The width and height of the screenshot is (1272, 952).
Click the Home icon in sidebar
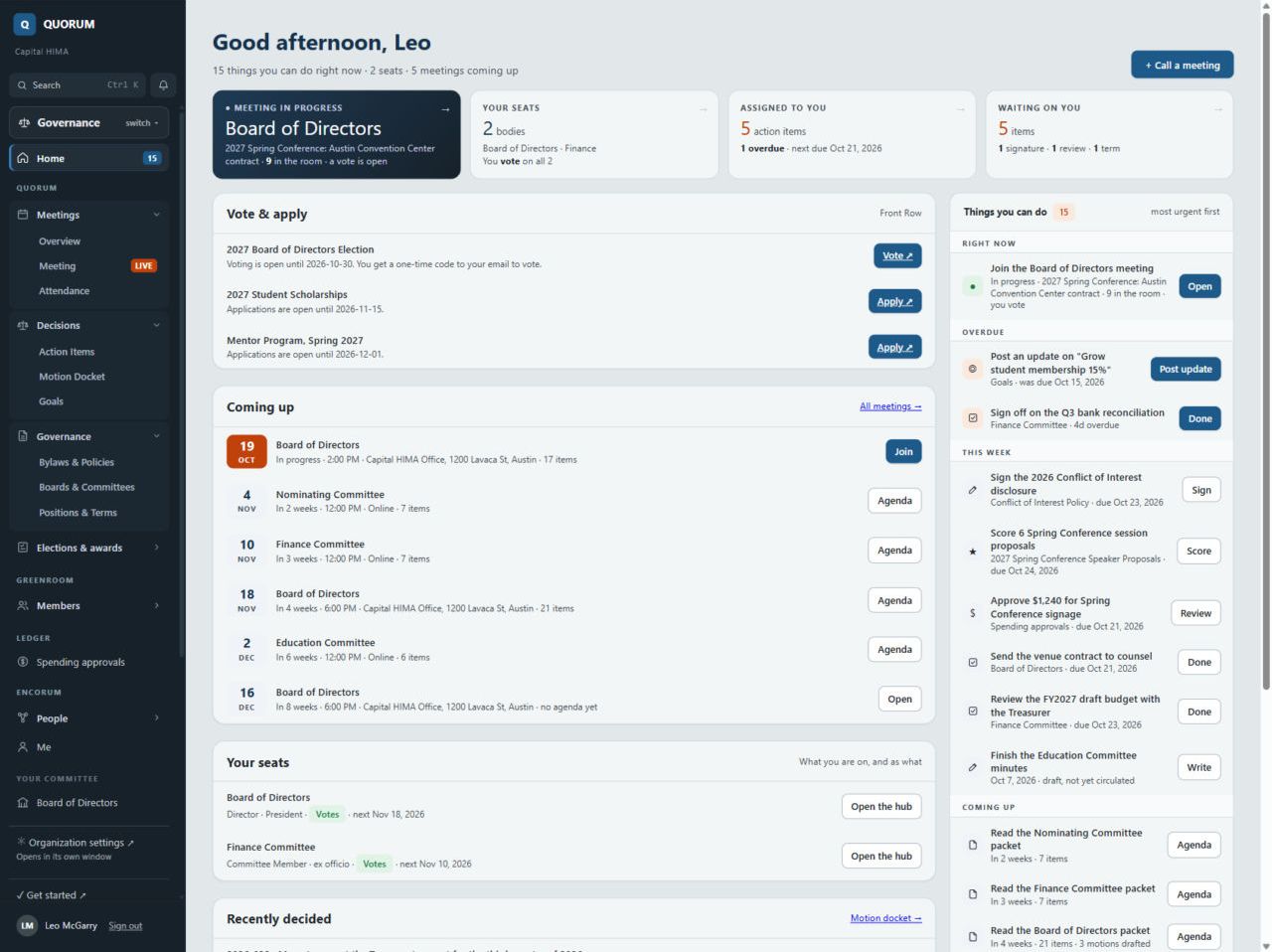(x=23, y=158)
